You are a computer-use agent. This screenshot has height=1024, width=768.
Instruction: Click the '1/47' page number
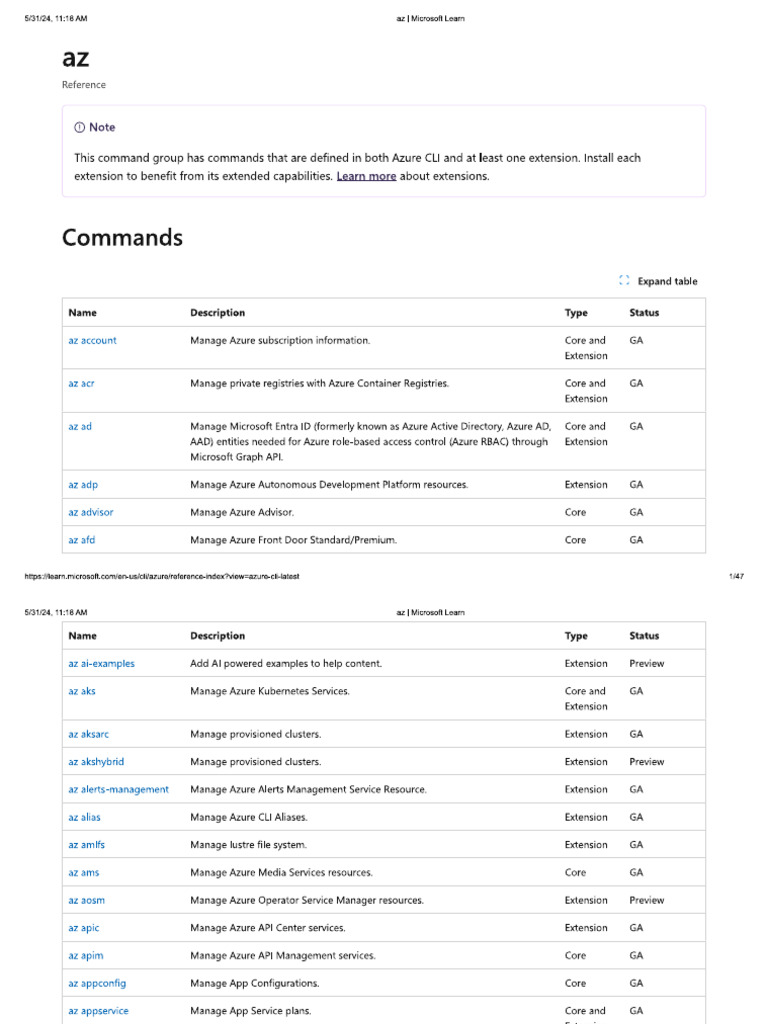pos(736,576)
